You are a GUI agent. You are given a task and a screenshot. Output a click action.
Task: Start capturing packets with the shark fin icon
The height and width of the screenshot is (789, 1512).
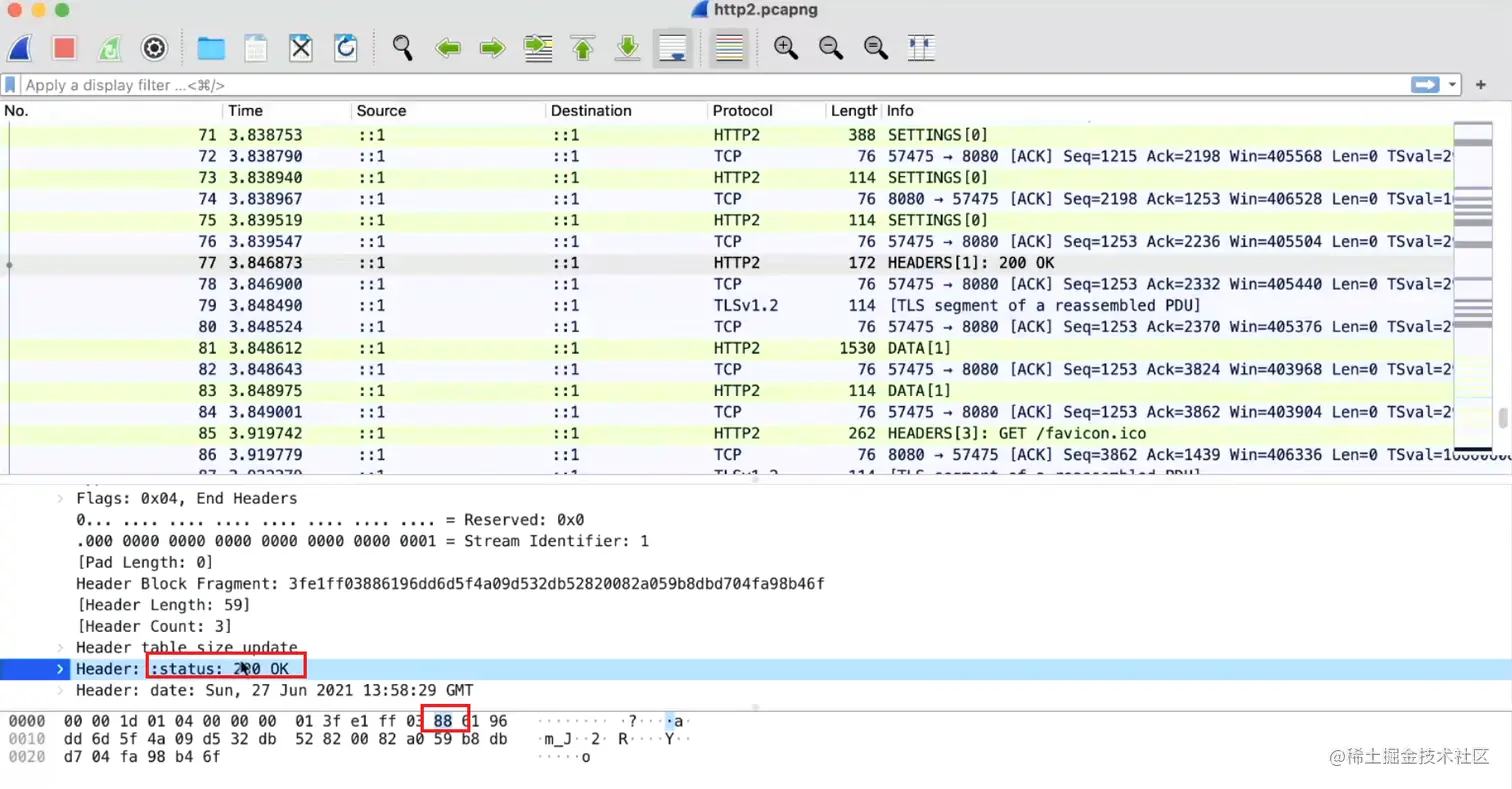click(x=21, y=47)
